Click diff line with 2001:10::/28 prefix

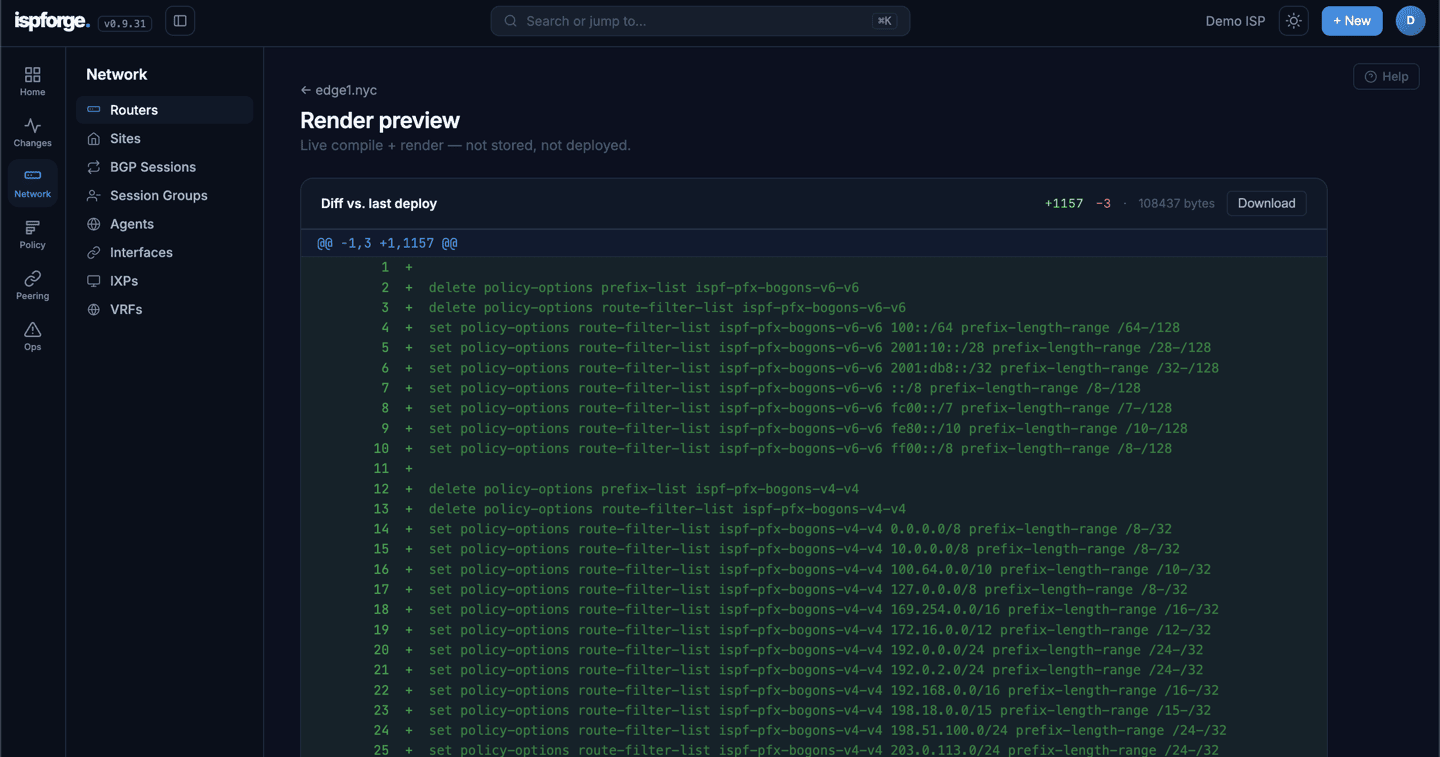tap(814, 348)
